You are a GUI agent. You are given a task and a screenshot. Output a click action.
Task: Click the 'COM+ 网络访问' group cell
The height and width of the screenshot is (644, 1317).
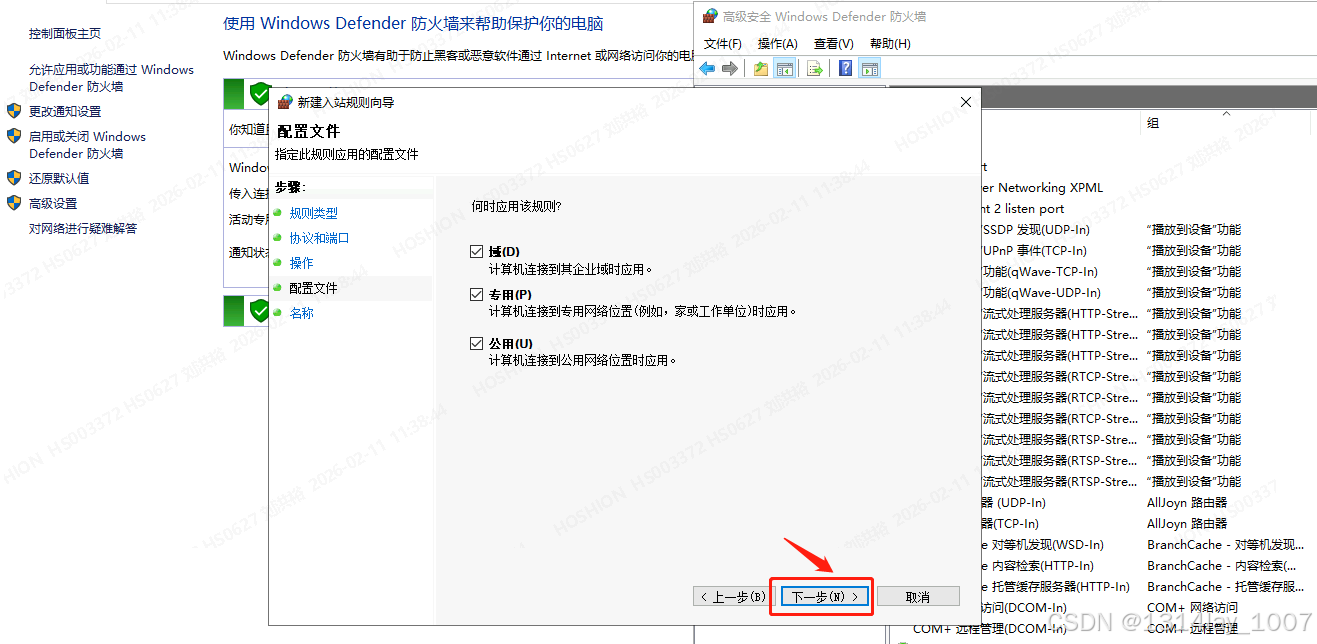[x=1192, y=607]
